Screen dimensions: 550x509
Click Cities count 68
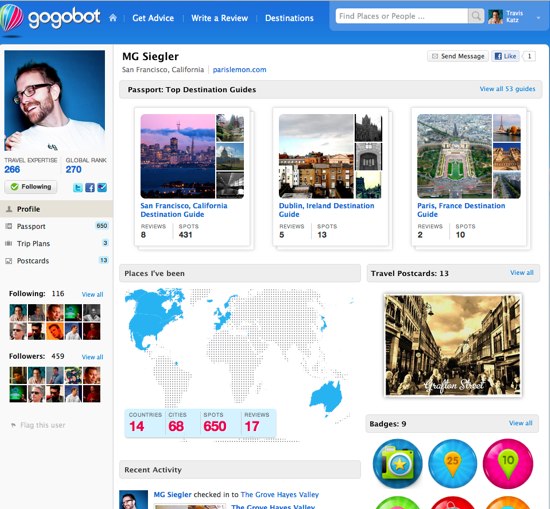click(176, 426)
